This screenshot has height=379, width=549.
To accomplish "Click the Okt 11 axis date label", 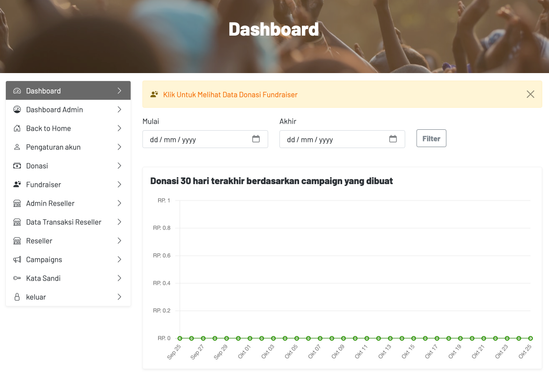I will coord(361,352).
